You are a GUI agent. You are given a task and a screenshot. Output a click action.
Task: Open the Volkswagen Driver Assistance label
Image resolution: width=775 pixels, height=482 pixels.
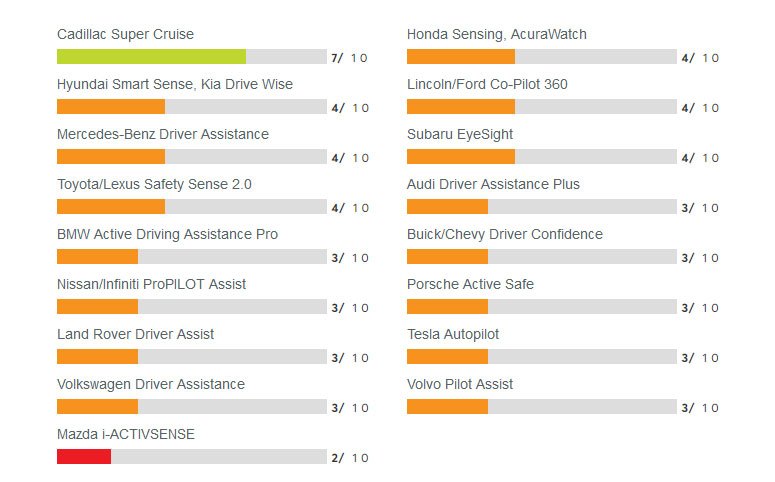pos(151,384)
